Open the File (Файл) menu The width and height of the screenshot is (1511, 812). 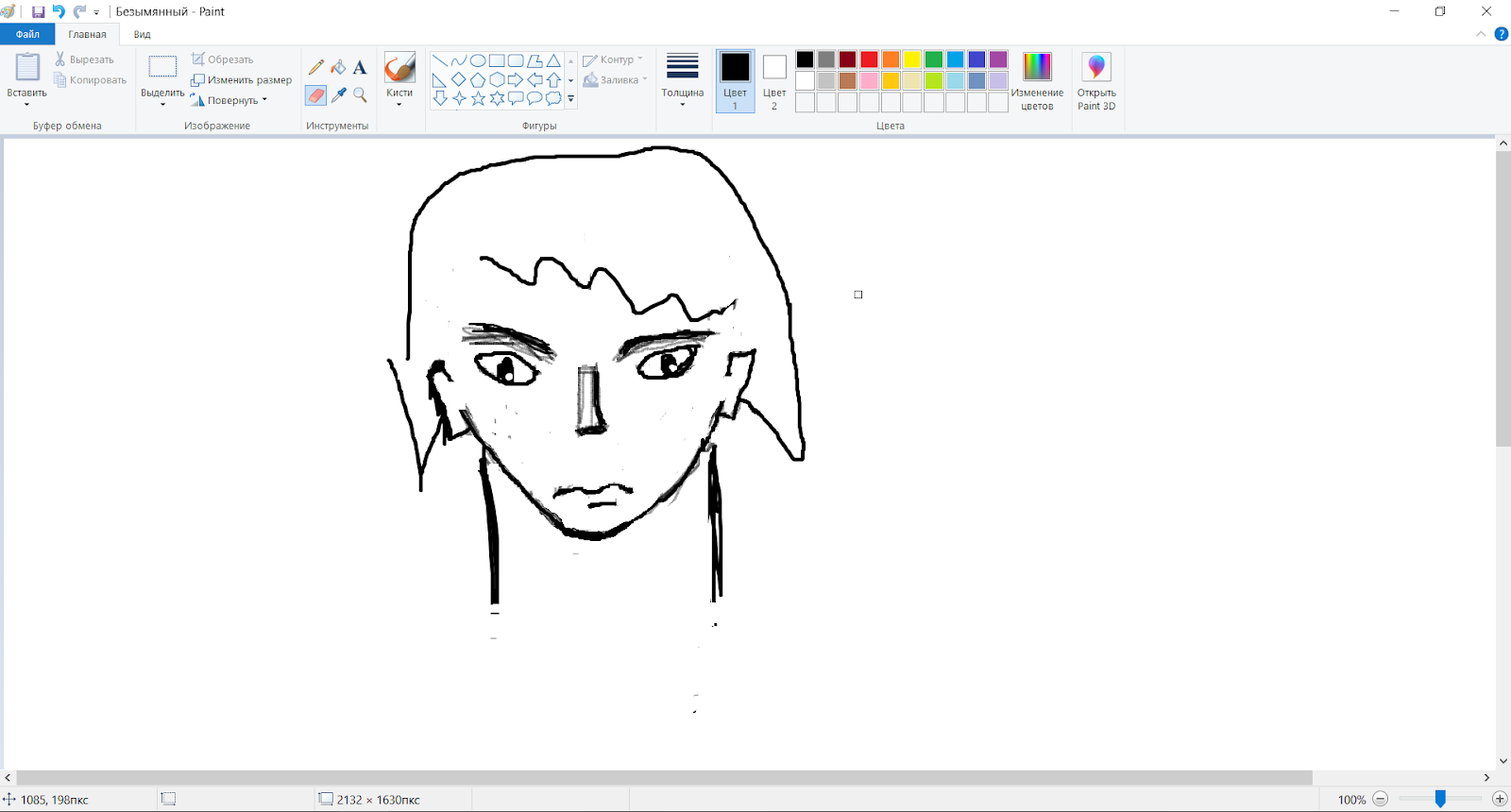pyautogui.click(x=27, y=34)
